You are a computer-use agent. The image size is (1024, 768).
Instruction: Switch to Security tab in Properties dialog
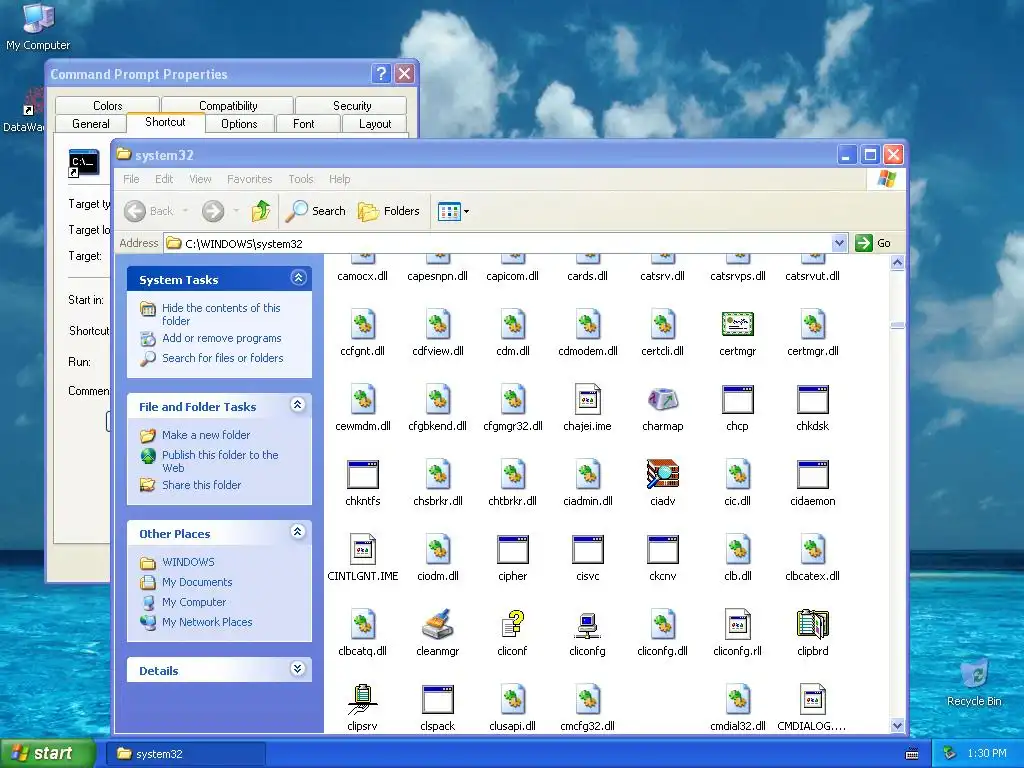(x=352, y=105)
